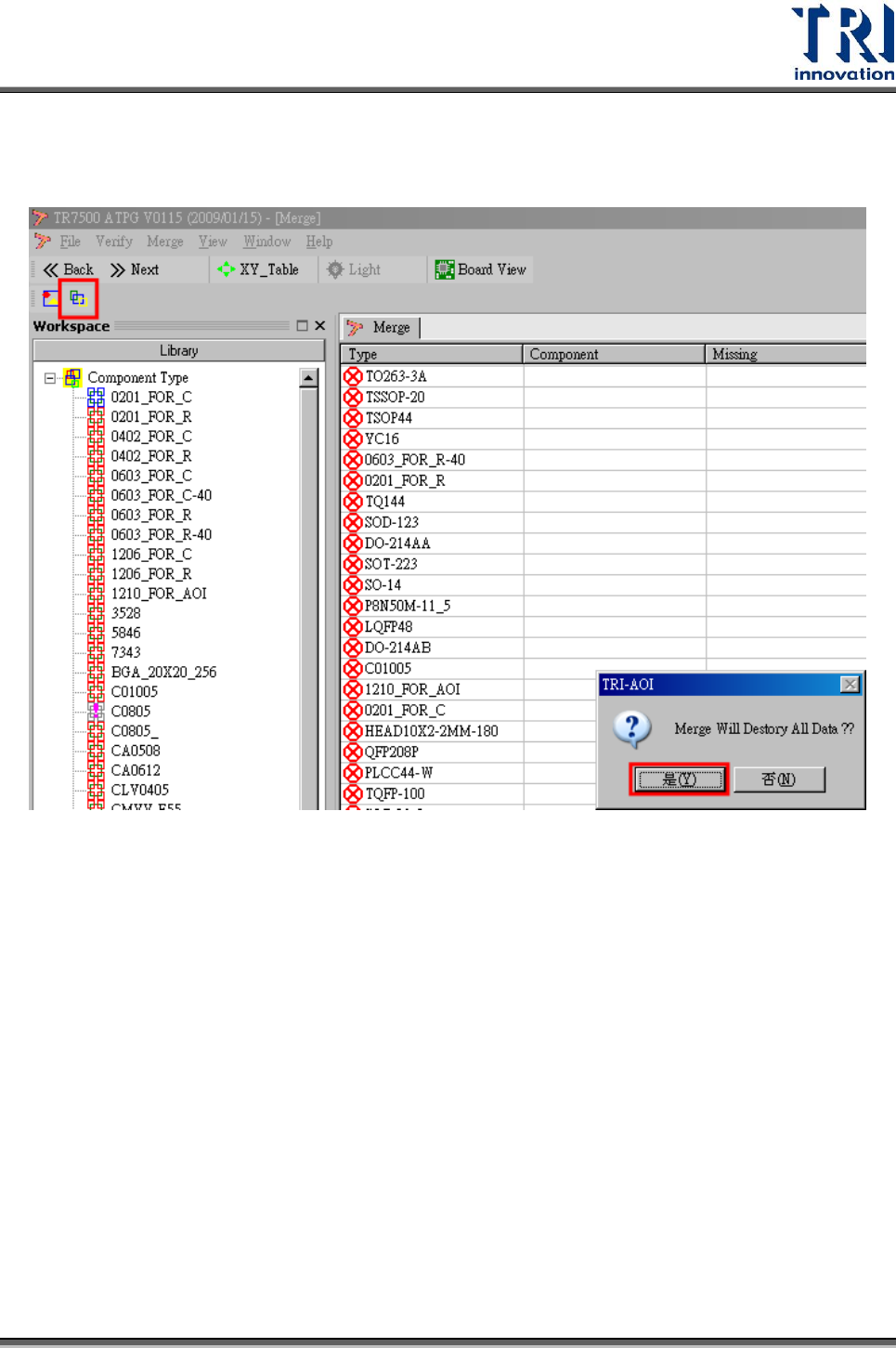Select the 0603_FOR_R-40 row in merge list
This screenshot has width=896, height=1348.
[604, 460]
